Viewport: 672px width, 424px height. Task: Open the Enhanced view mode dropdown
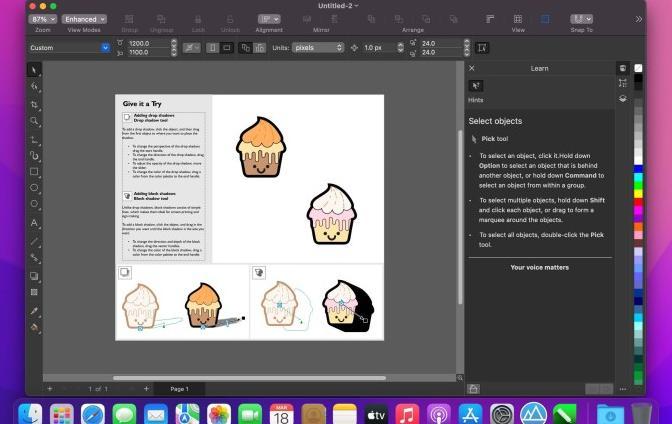coord(84,19)
